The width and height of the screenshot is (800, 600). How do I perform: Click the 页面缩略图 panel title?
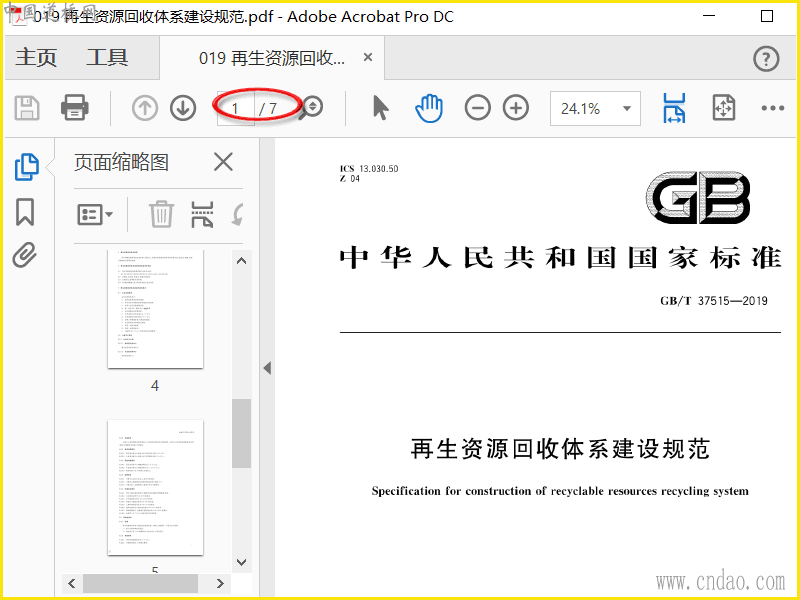(x=121, y=163)
